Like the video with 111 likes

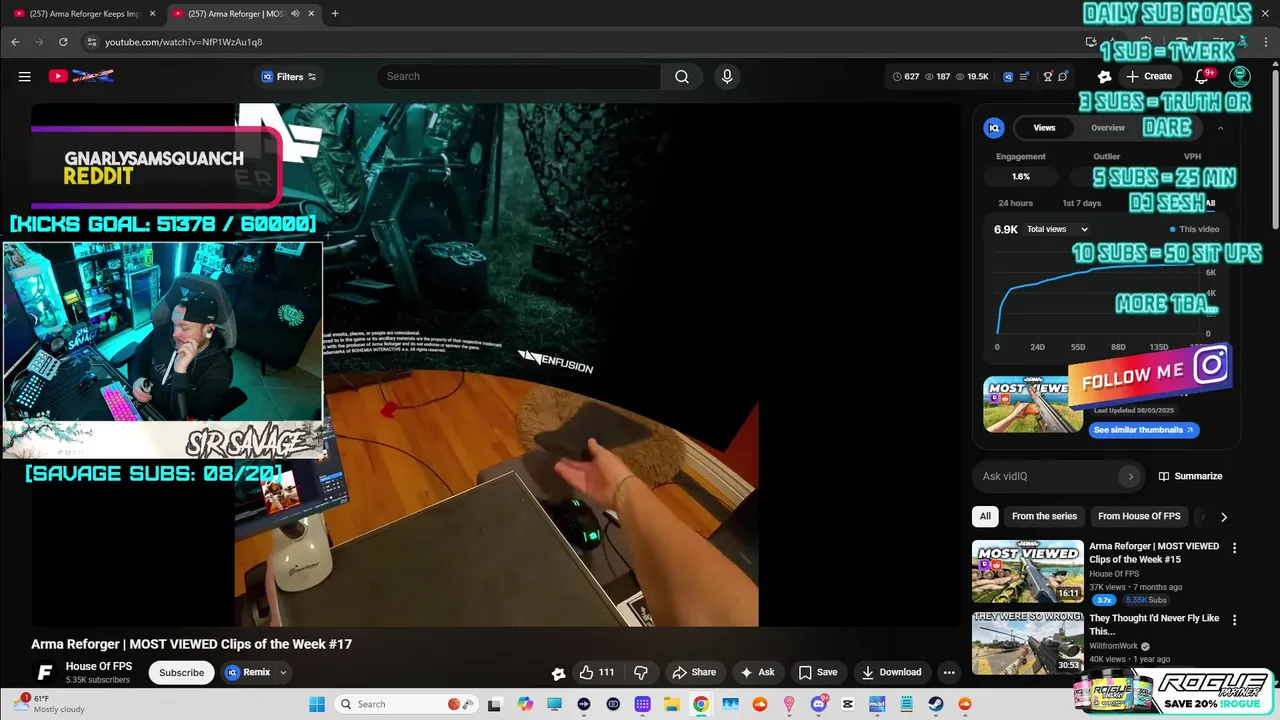point(598,672)
